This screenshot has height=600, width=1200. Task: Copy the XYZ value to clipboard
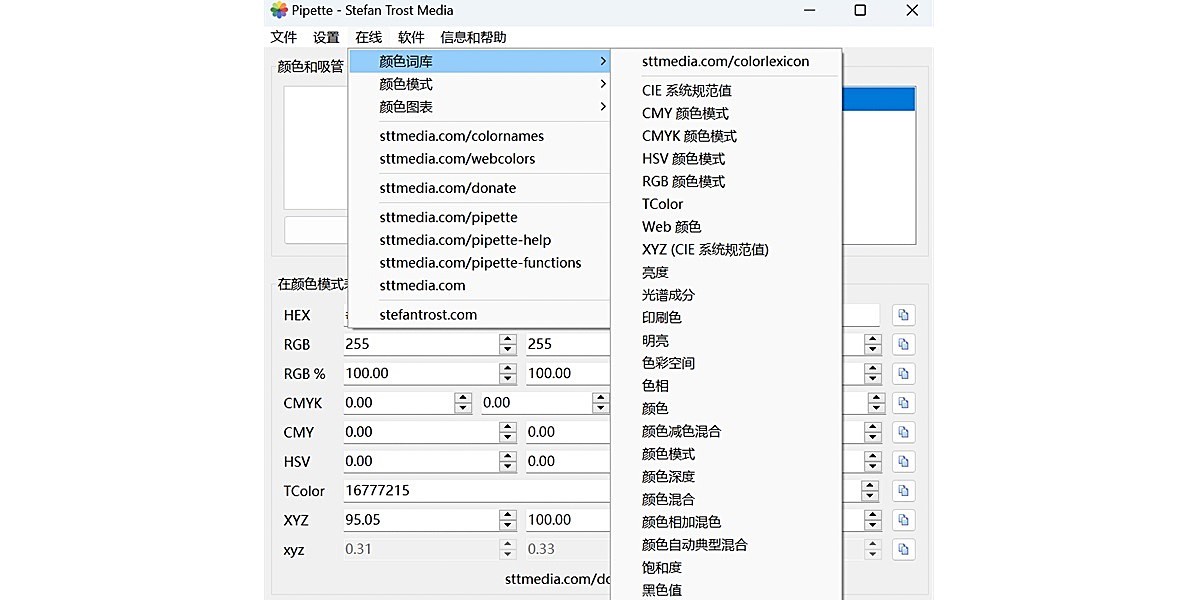pyautogui.click(x=903, y=519)
